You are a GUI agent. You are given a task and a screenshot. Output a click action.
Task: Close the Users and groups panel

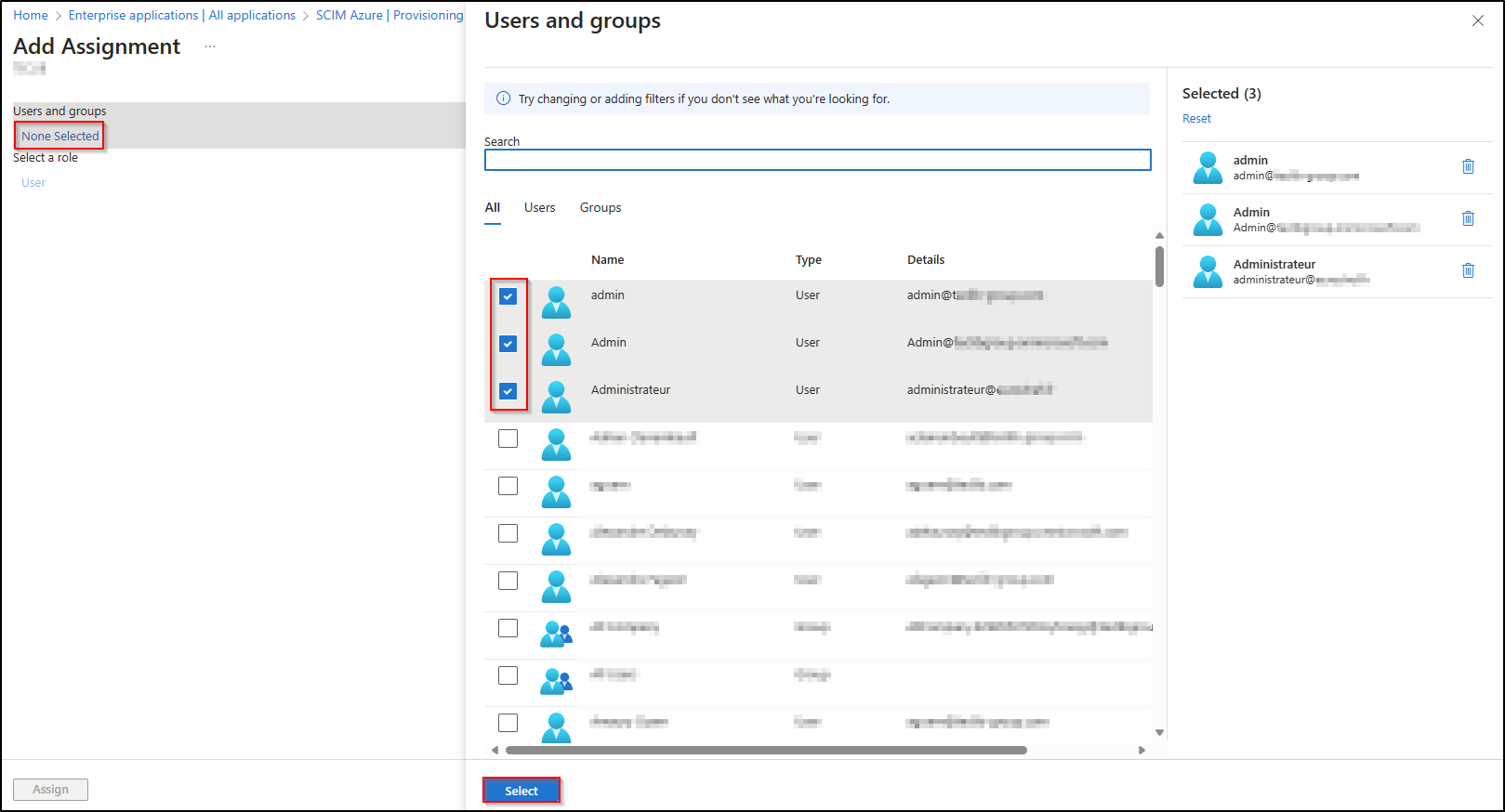click(x=1477, y=20)
